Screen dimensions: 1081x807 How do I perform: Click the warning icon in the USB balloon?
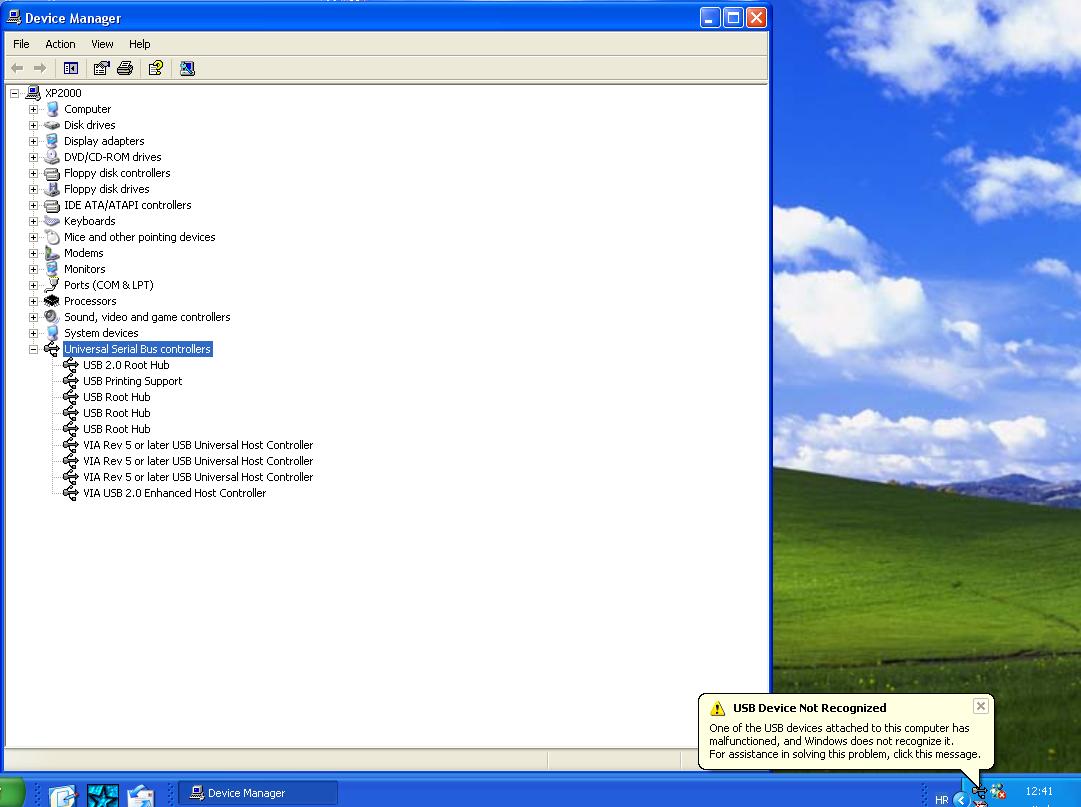click(x=717, y=708)
